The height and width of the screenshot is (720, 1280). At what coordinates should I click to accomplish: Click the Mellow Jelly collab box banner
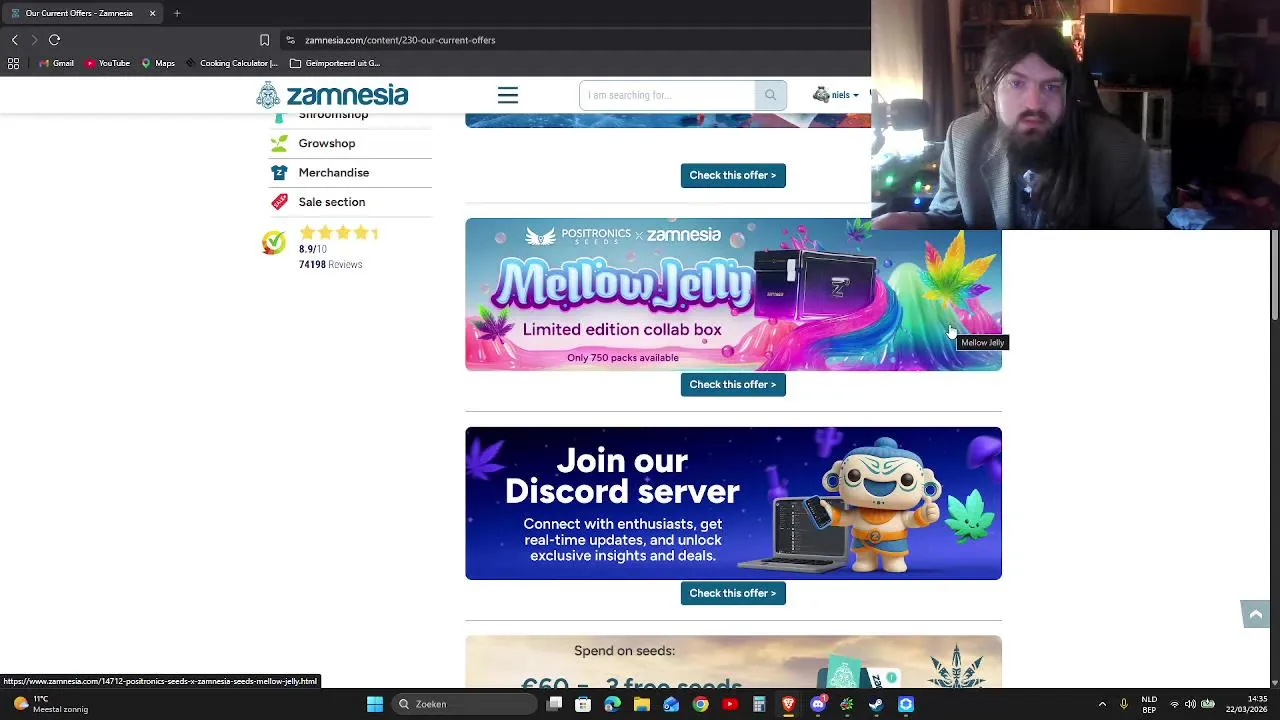(x=733, y=294)
